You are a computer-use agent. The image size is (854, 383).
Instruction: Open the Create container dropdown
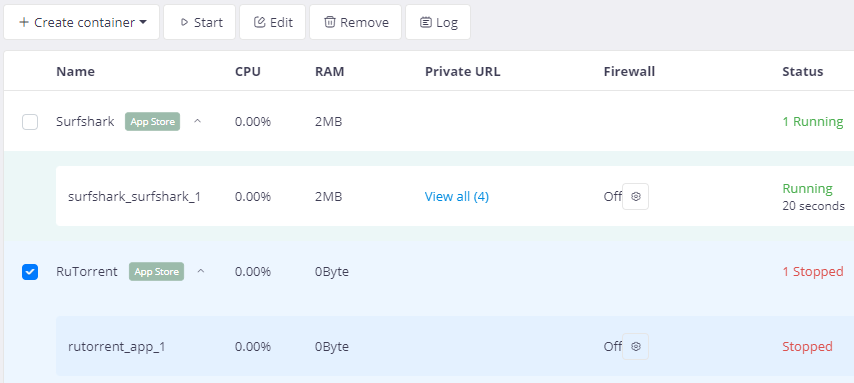(x=82, y=22)
